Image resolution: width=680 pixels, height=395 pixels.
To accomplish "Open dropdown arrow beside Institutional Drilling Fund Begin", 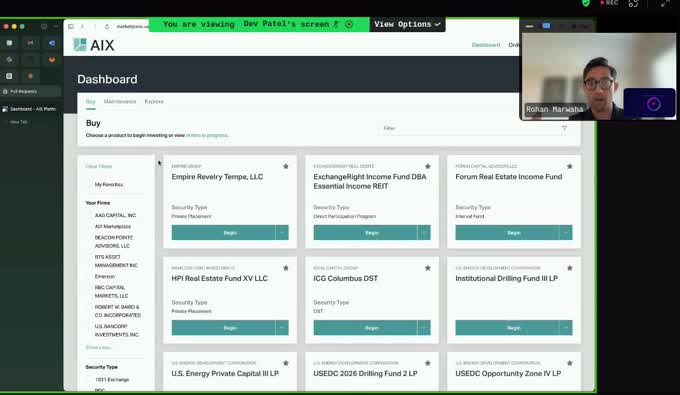I will [x=566, y=328].
